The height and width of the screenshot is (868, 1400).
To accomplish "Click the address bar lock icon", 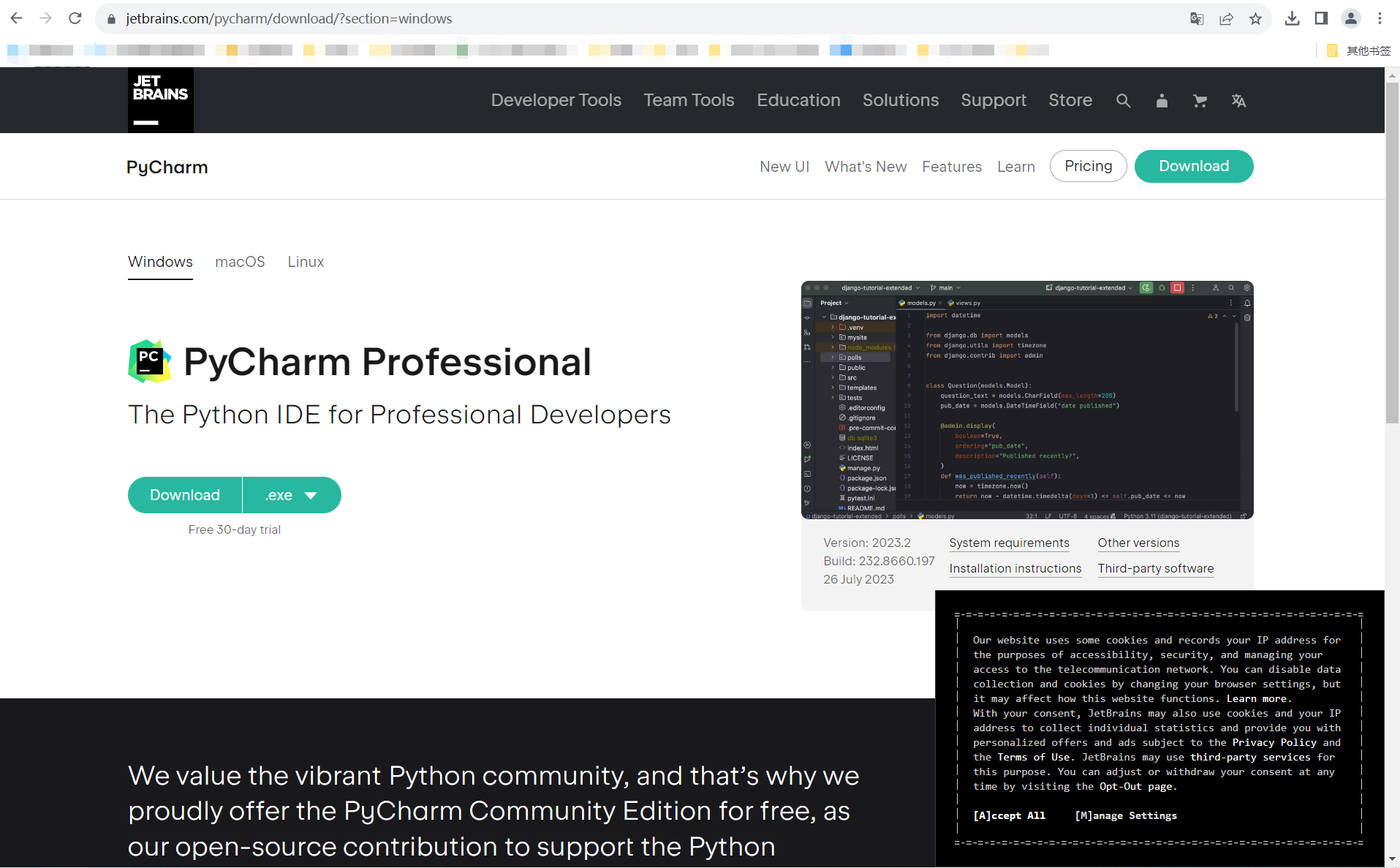I will (111, 19).
